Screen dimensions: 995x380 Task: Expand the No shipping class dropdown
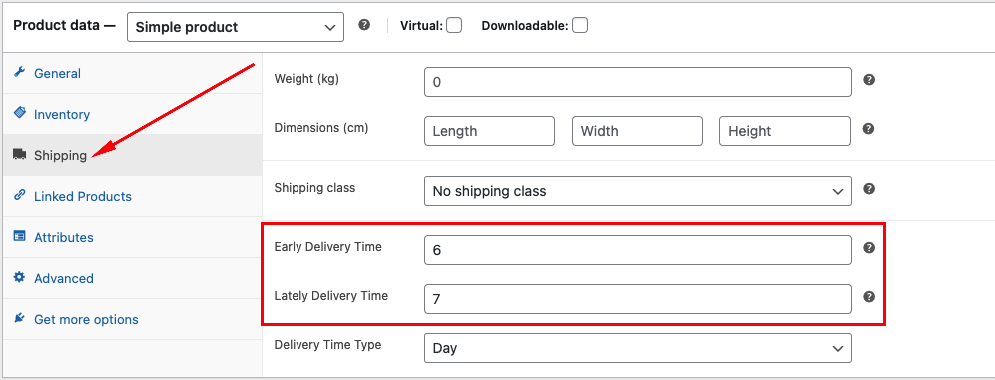[x=638, y=191]
